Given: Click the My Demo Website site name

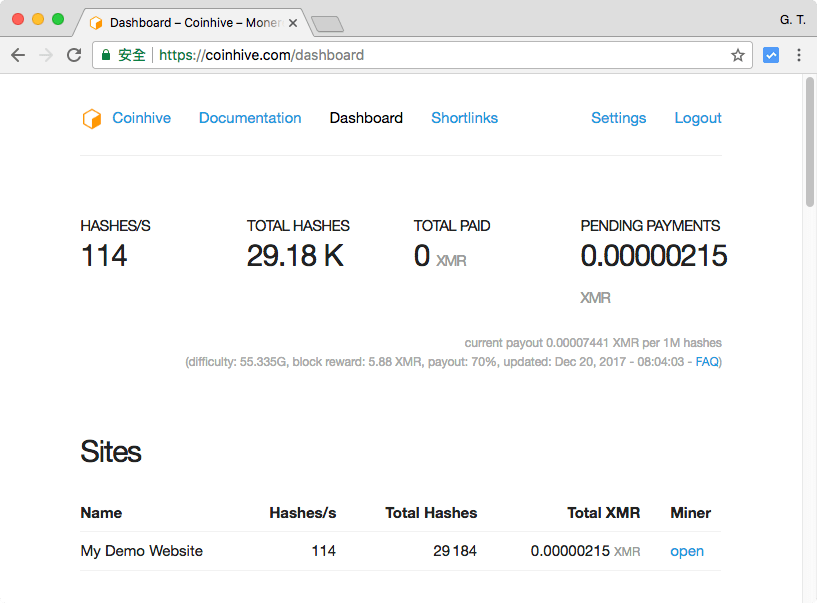Looking at the screenshot, I should point(141,551).
